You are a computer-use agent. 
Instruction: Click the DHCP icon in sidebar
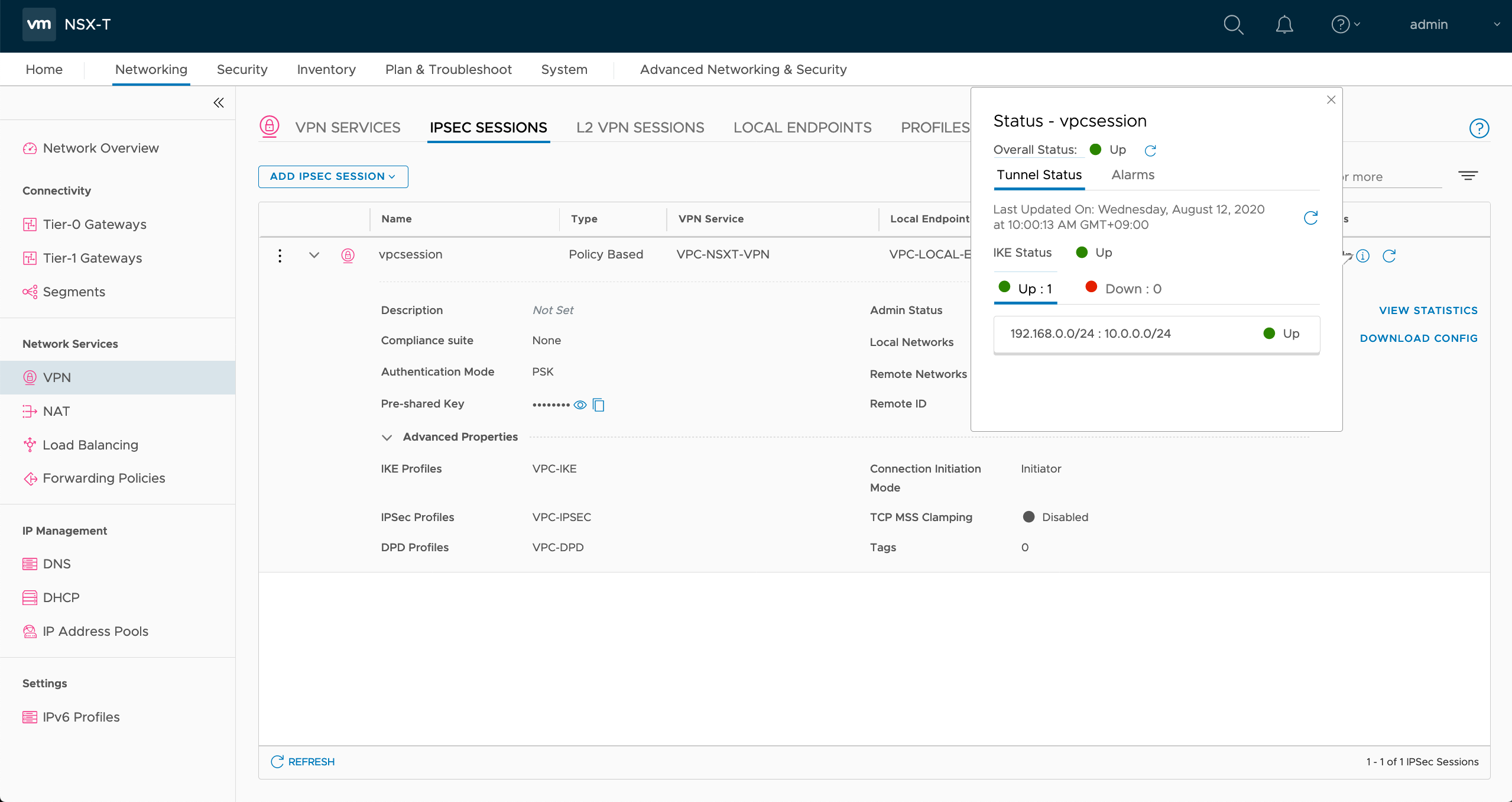pos(30,598)
